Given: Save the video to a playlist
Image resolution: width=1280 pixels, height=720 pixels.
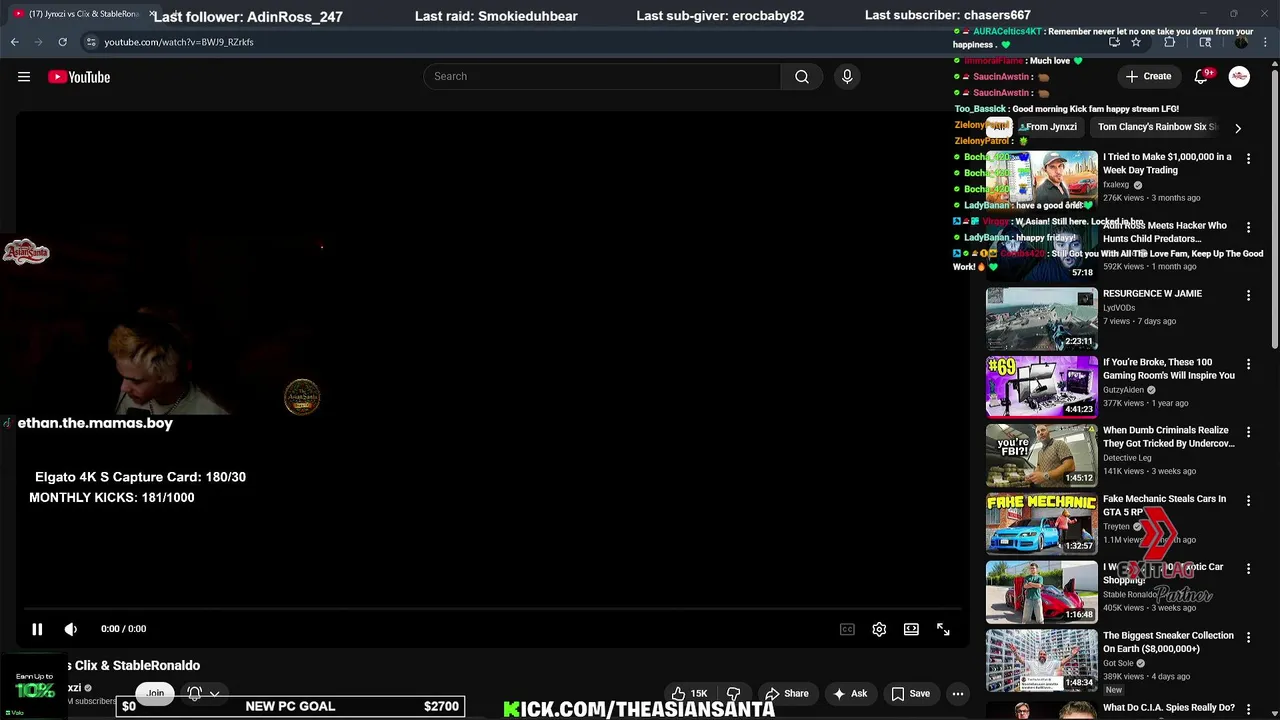Looking at the screenshot, I should (x=910, y=693).
